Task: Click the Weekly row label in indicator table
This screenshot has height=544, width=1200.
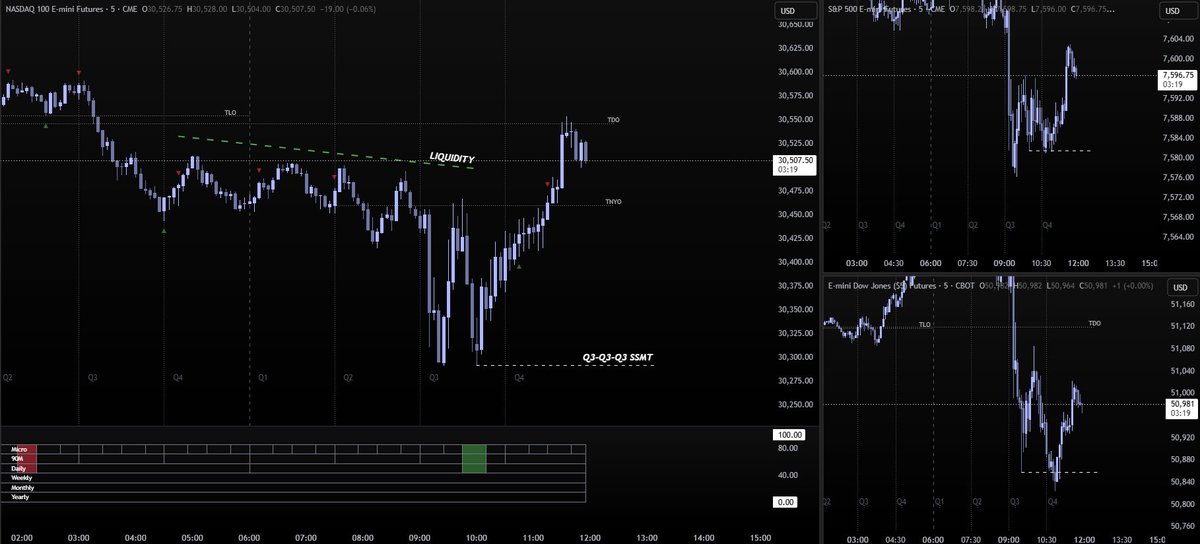Action: pos(20,478)
